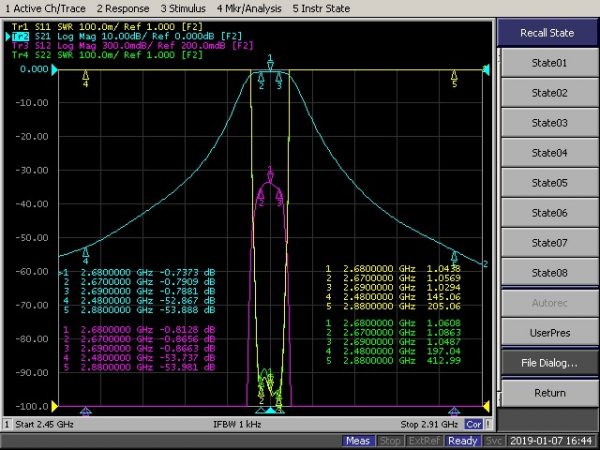Click the Start 2.45 GHz value
Viewport: 600px width, 450px height.
click(44, 424)
